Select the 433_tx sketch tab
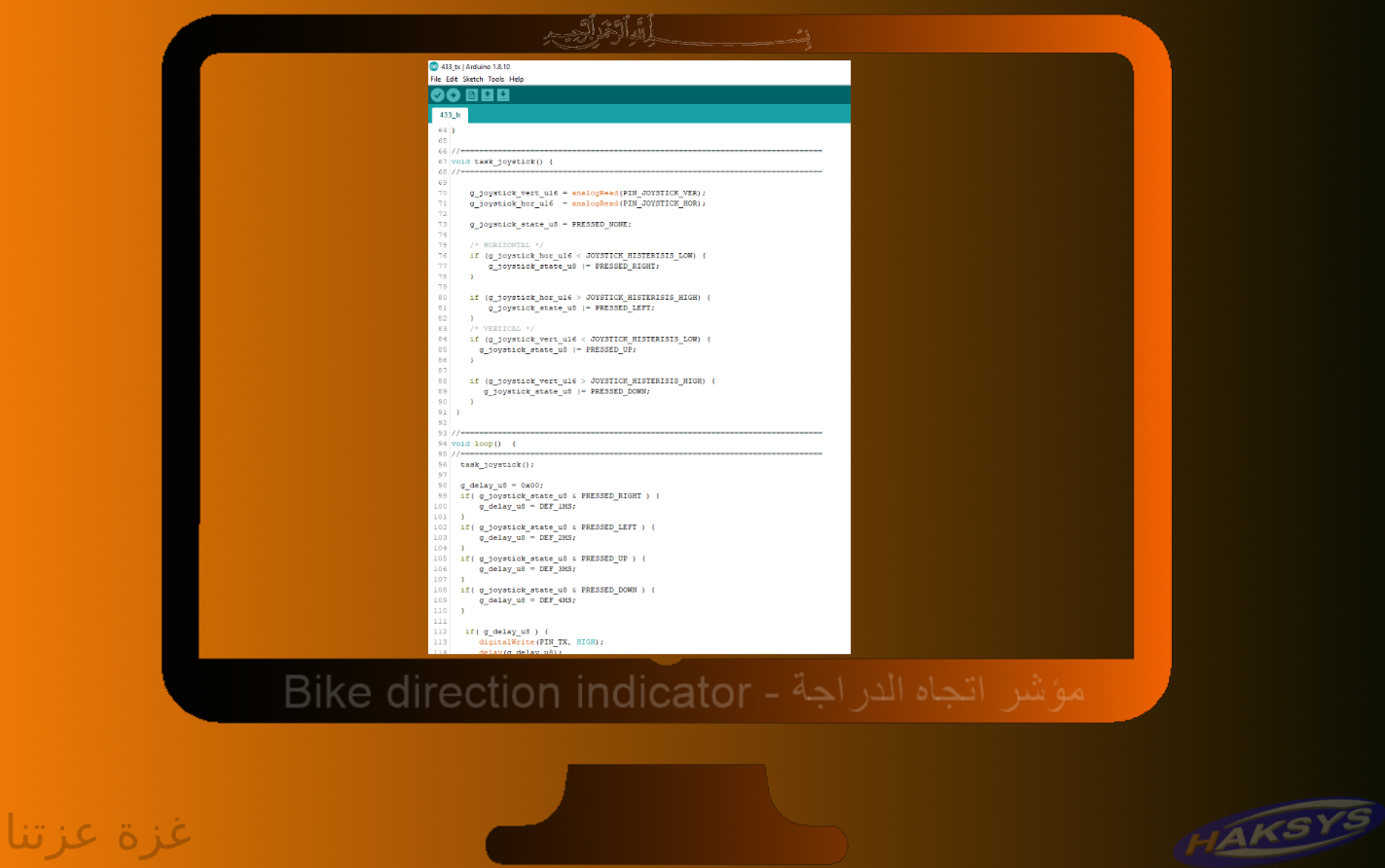The height and width of the screenshot is (868, 1385). coord(451,114)
